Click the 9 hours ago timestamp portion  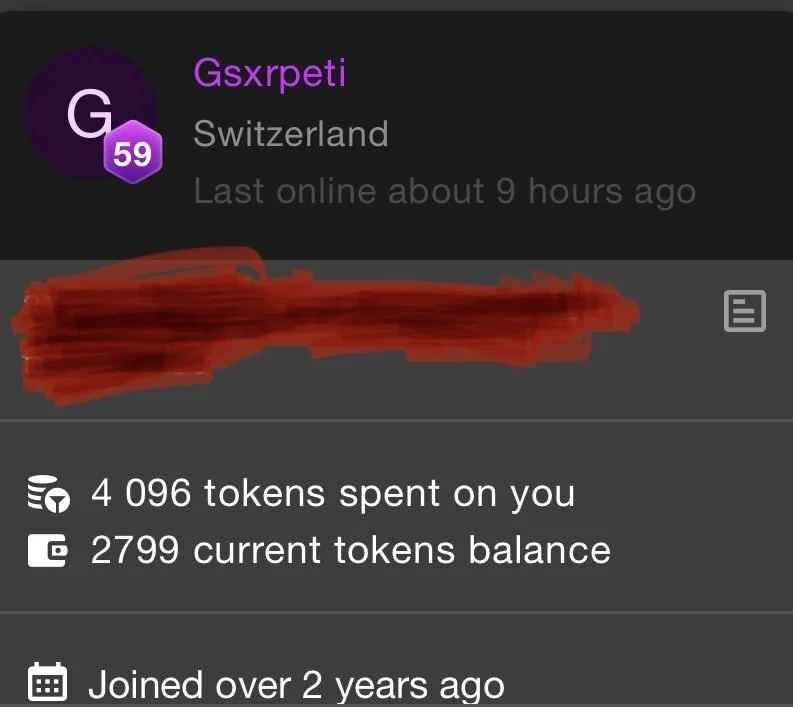click(x=596, y=190)
